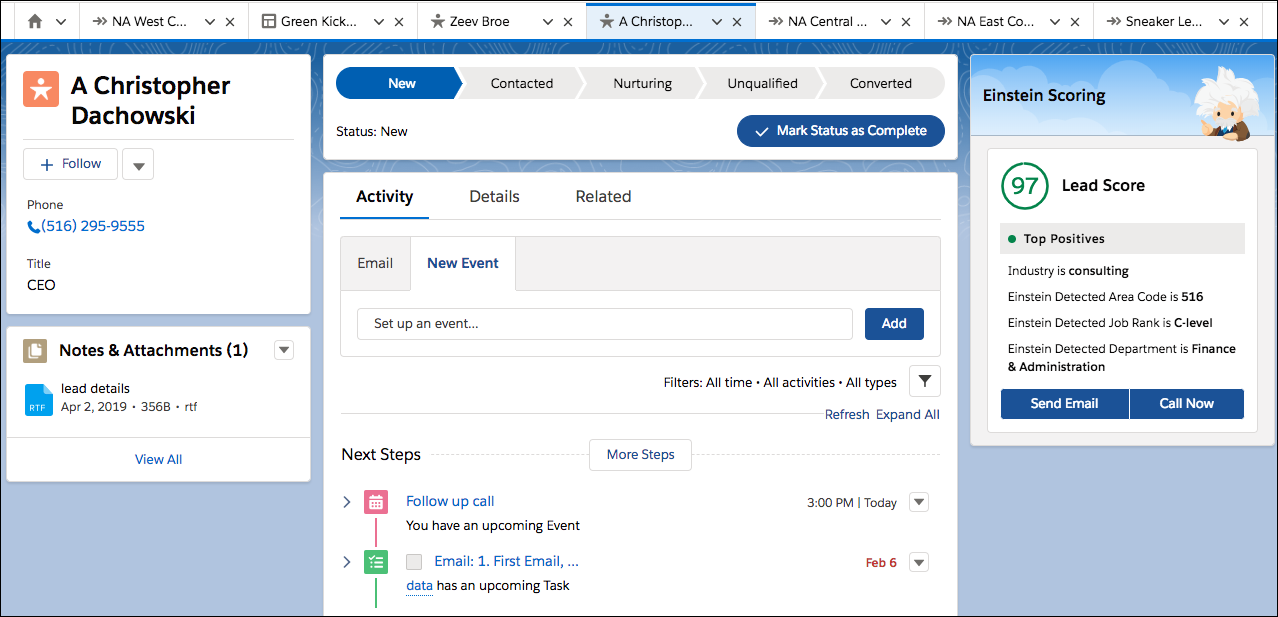Click the Call Now button
The image size is (1278, 617).
tap(1187, 404)
